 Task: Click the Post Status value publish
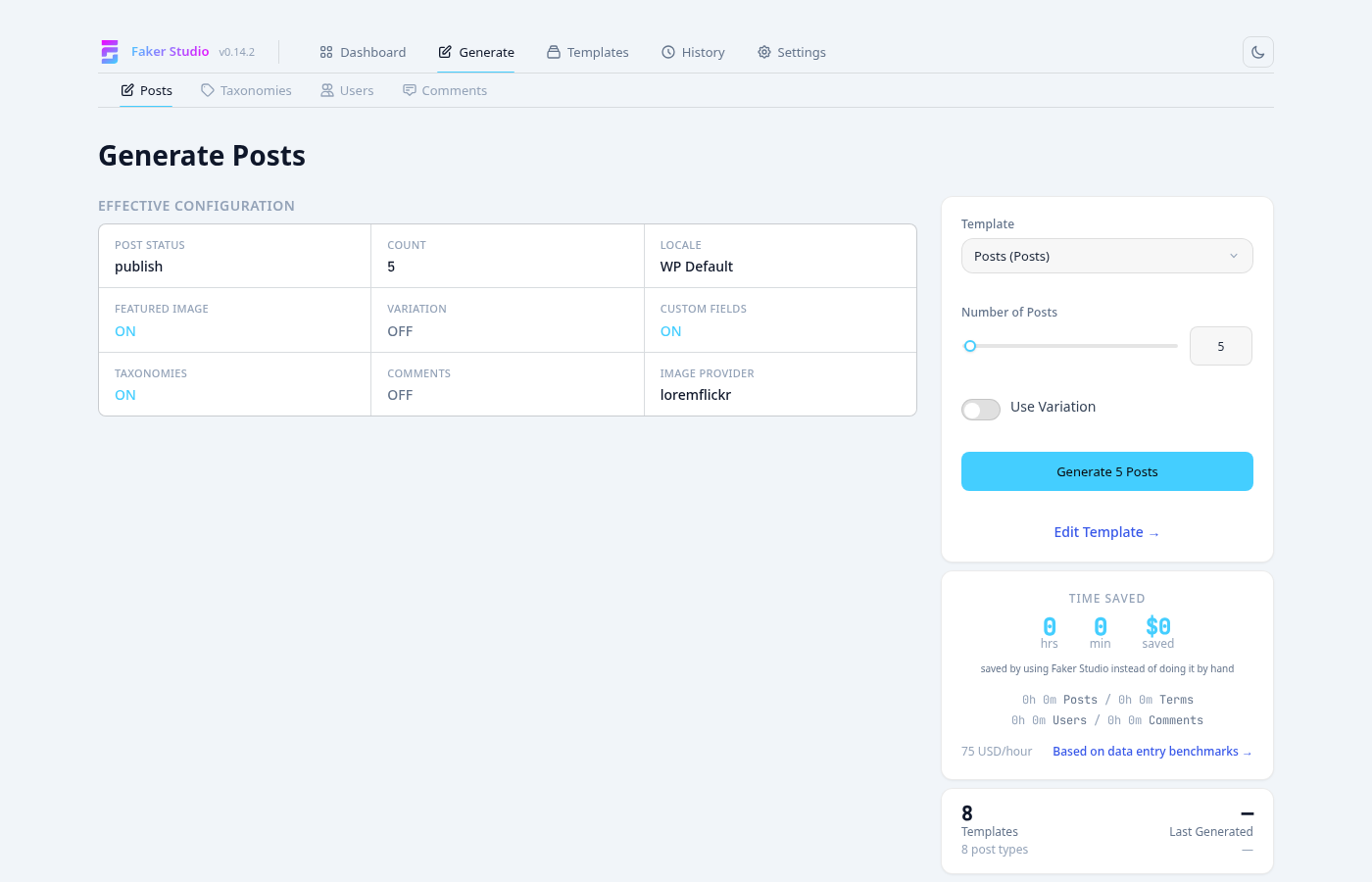pyautogui.click(x=139, y=267)
